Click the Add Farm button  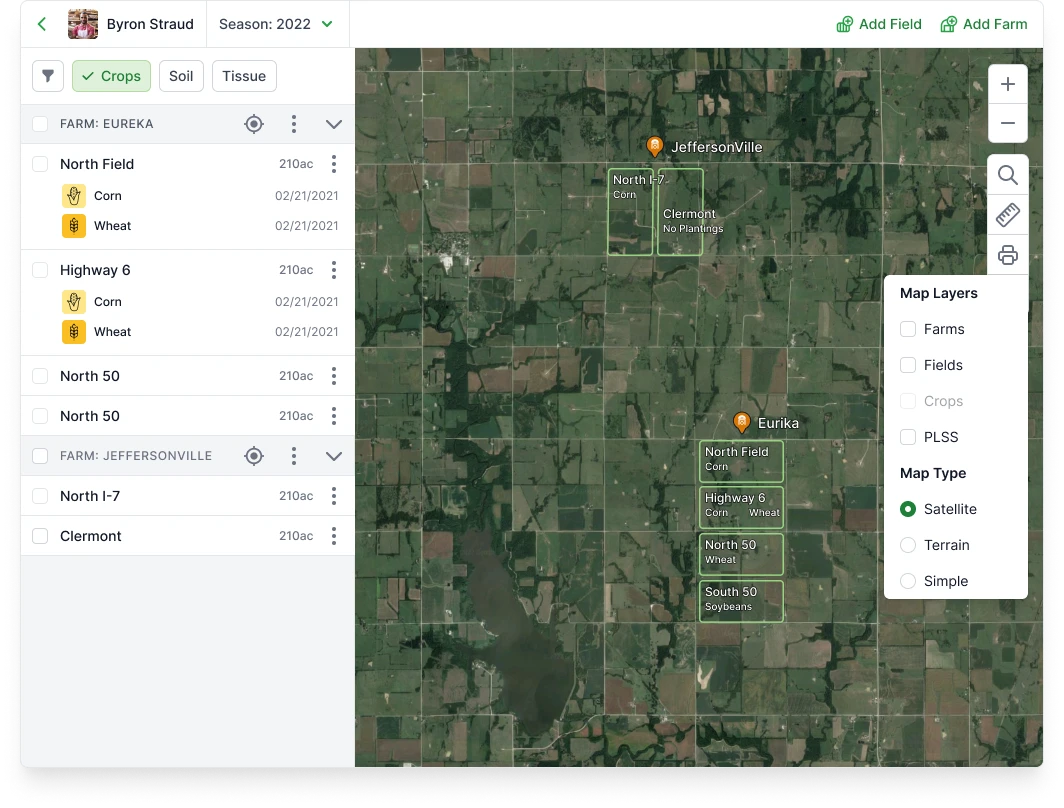point(983,24)
